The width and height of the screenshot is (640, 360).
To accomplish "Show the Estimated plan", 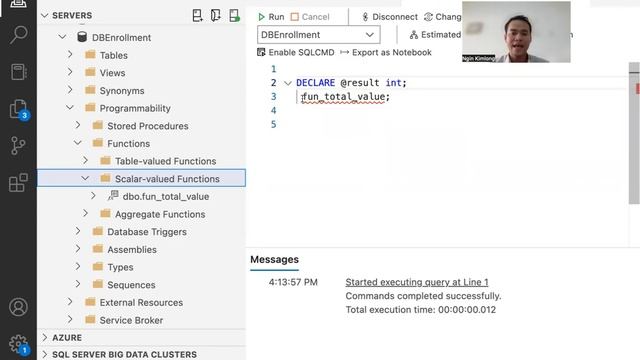I will click(436, 35).
